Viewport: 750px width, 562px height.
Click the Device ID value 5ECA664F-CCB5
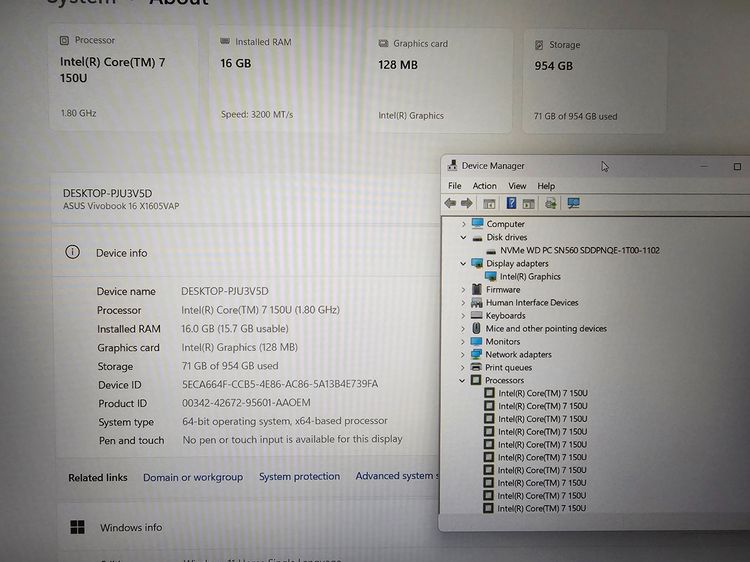(280, 384)
